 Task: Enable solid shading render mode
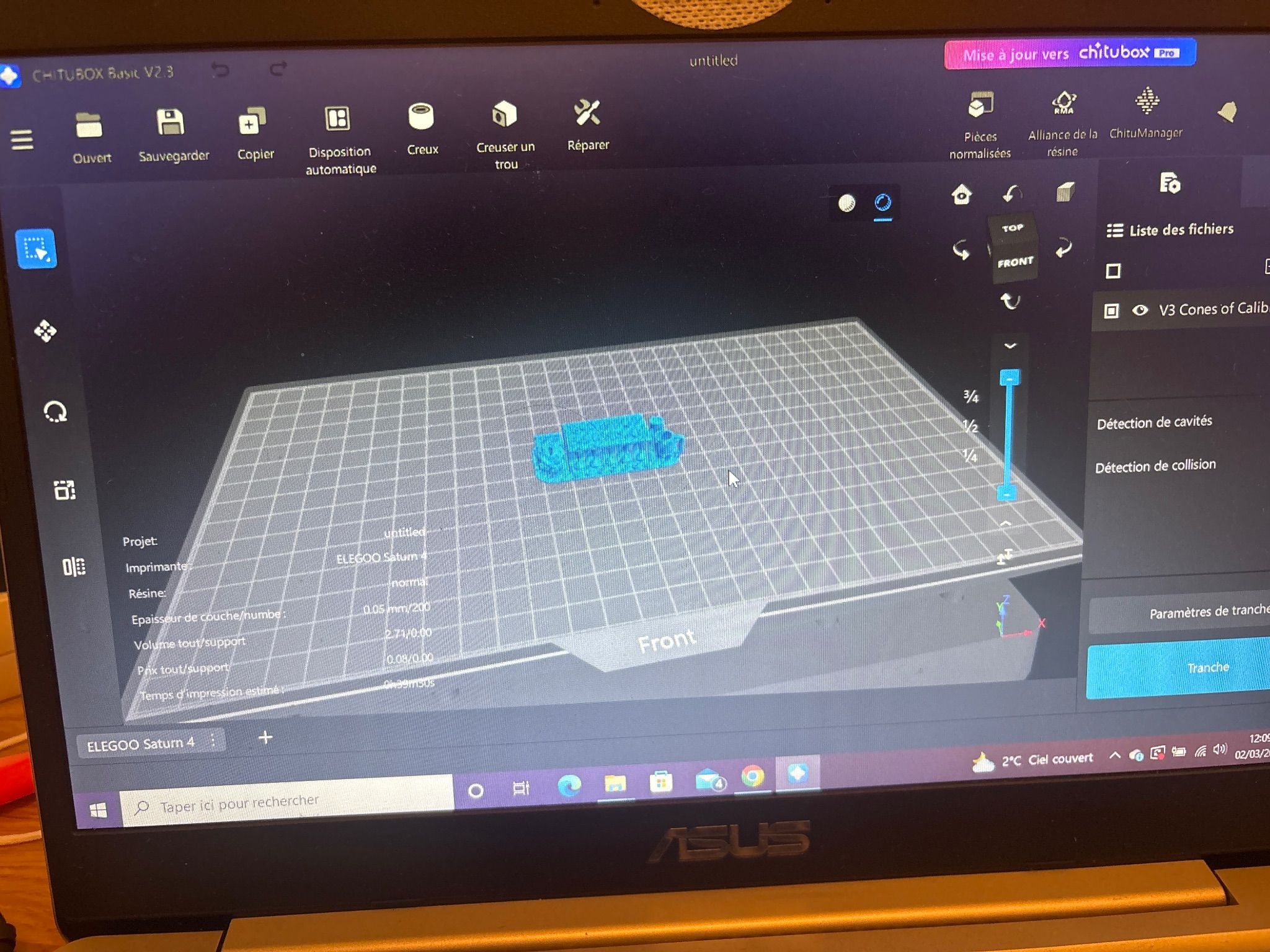(846, 203)
